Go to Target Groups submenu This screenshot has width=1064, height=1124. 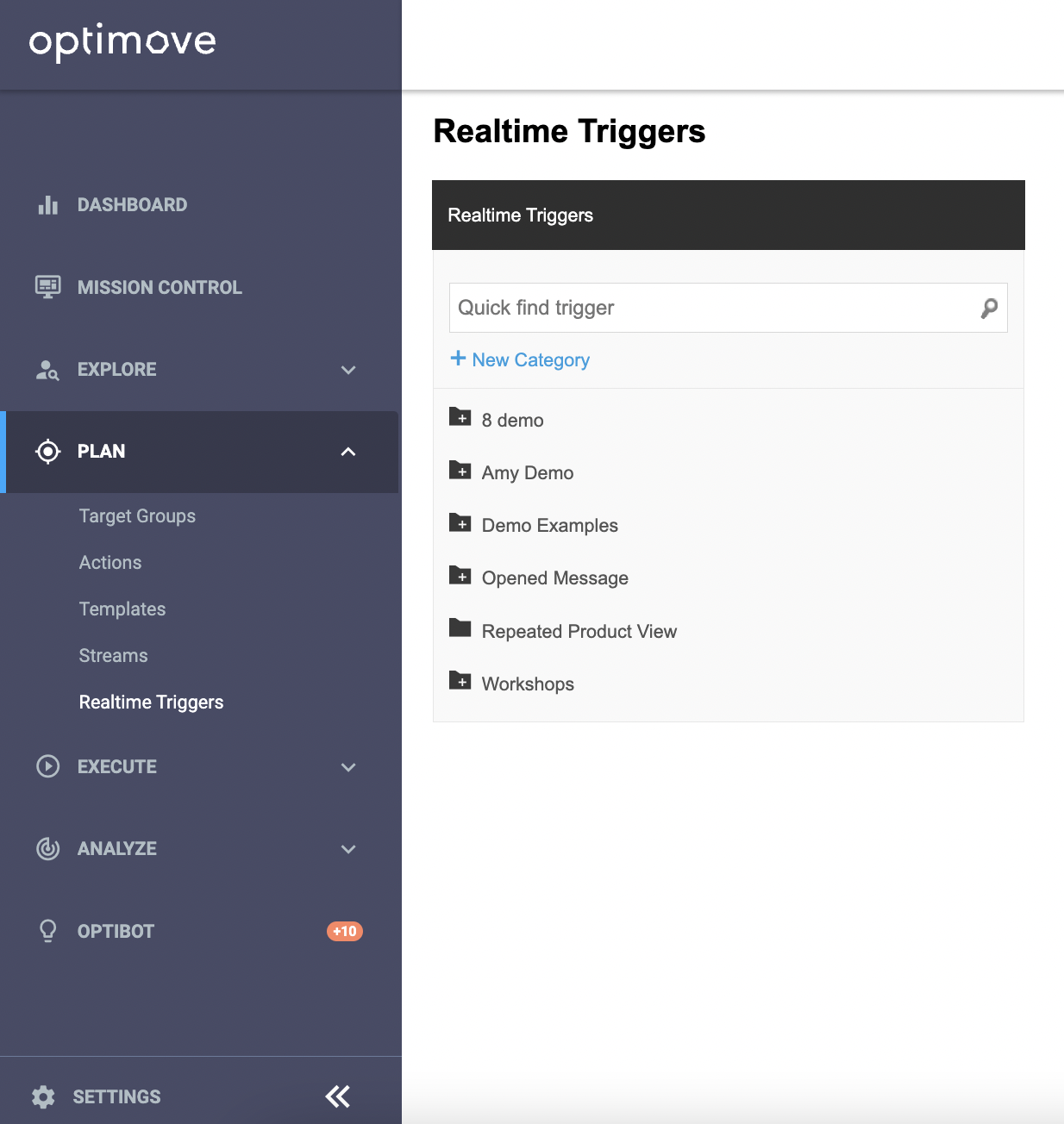pyautogui.click(x=137, y=515)
